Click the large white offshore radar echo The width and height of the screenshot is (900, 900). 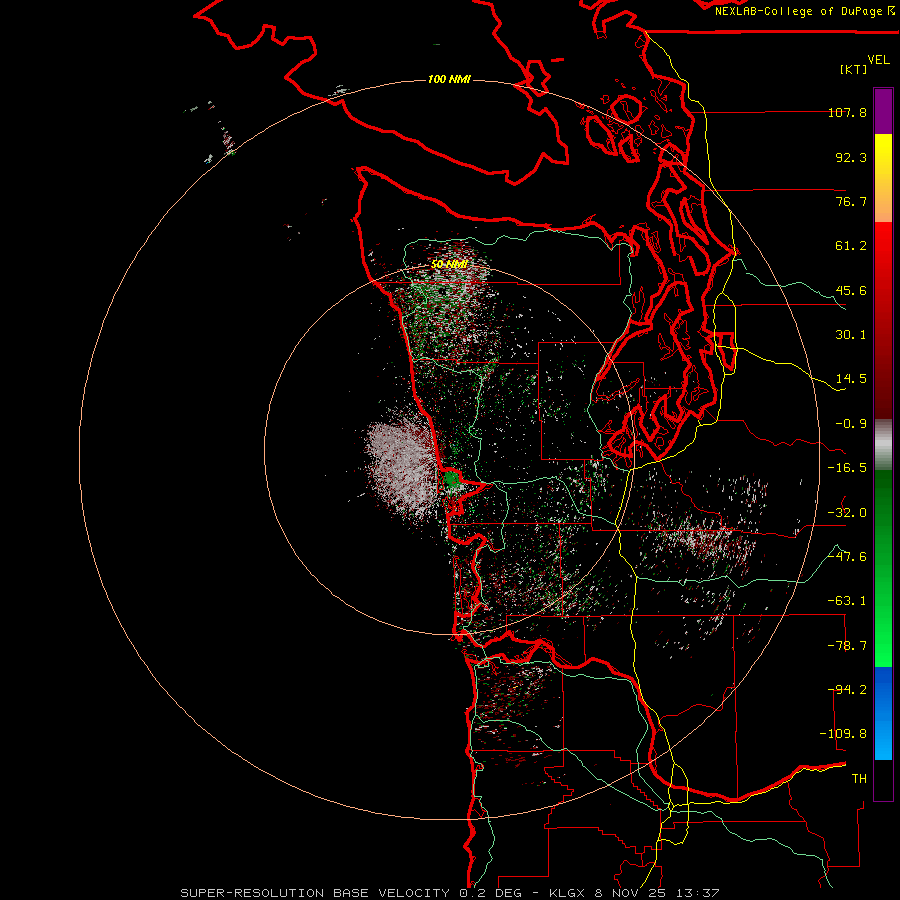pos(401,468)
